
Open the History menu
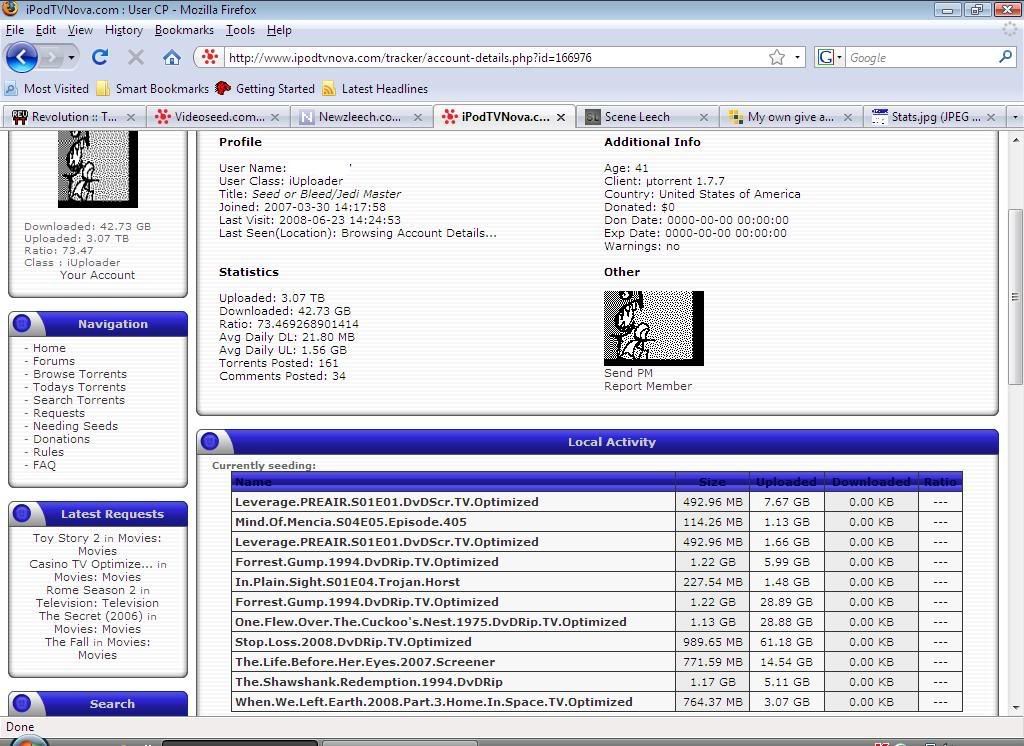[x=123, y=30]
